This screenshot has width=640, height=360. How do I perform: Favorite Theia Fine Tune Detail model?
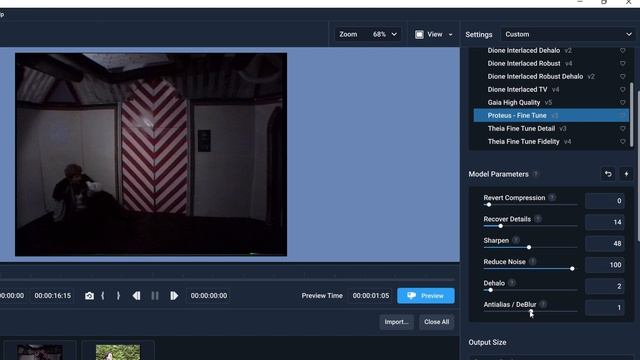(x=622, y=129)
